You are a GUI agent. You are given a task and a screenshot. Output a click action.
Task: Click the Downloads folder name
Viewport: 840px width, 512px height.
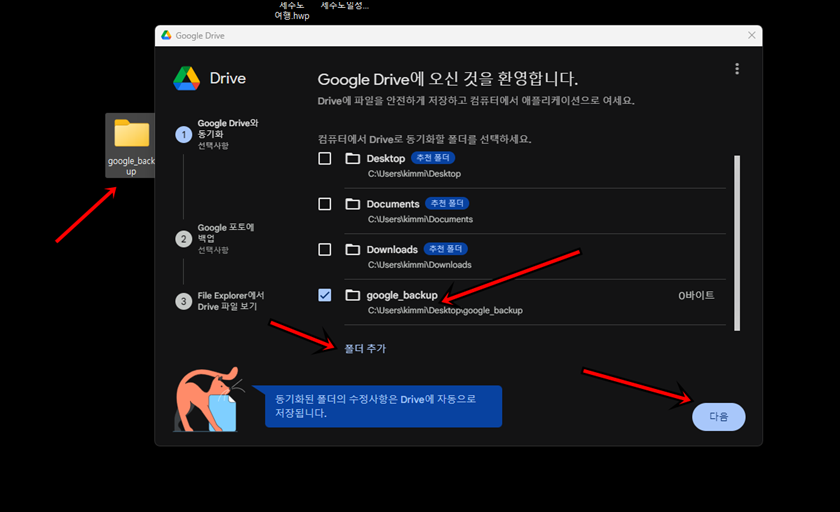392,250
